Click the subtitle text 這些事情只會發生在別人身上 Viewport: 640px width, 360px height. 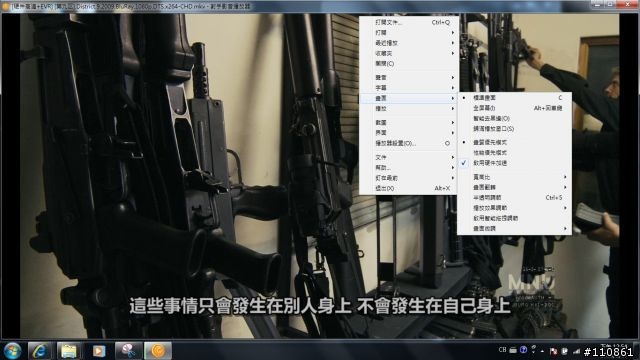tap(240, 306)
